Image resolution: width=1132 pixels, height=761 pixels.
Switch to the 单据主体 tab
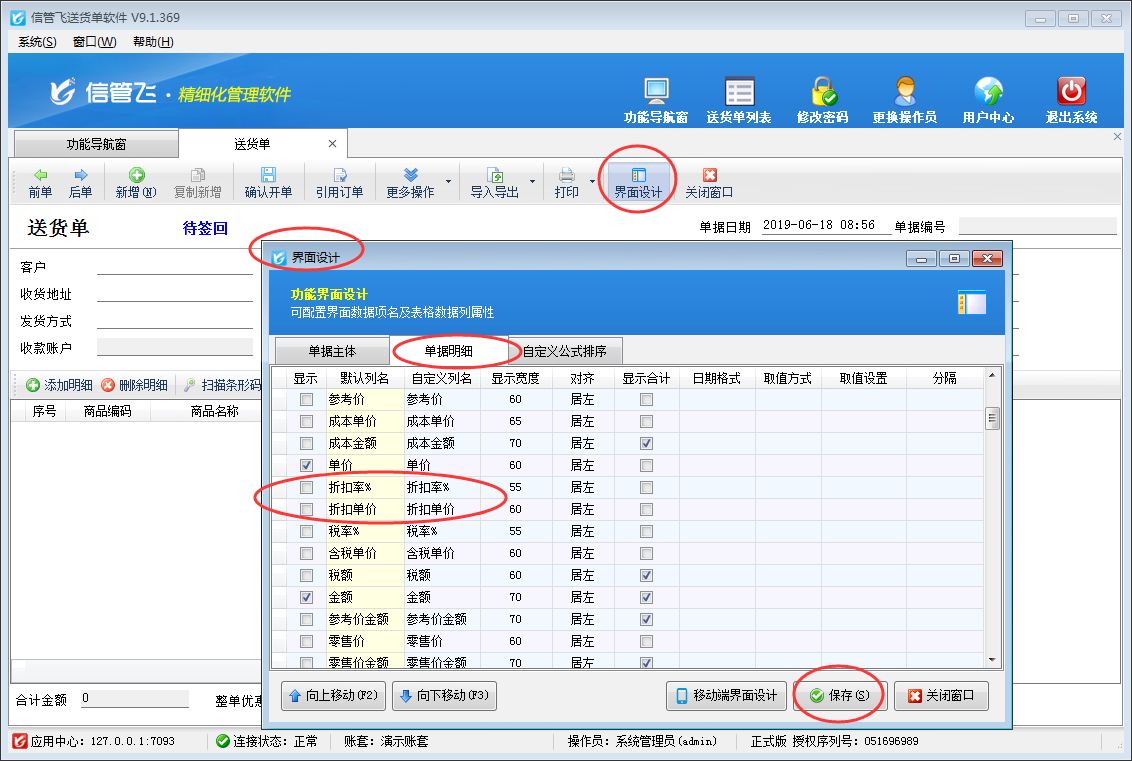[x=332, y=352]
